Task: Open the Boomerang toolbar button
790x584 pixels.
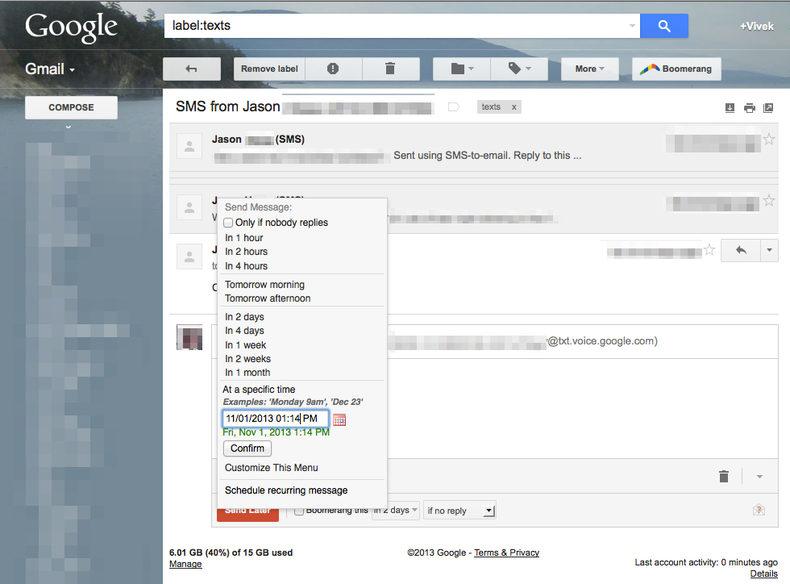Action: point(676,69)
